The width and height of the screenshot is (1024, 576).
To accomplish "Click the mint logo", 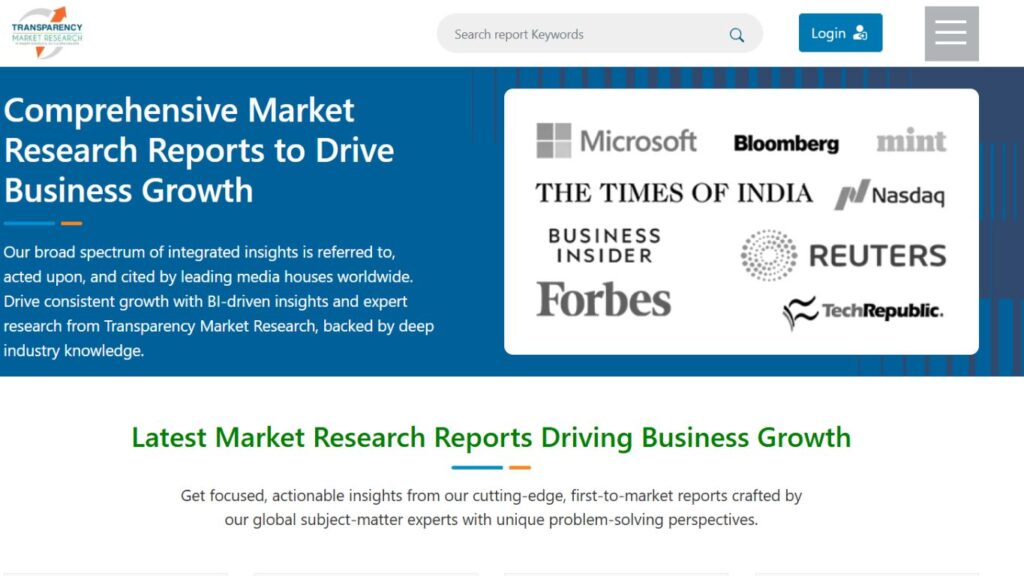I will pyautogui.click(x=911, y=142).
